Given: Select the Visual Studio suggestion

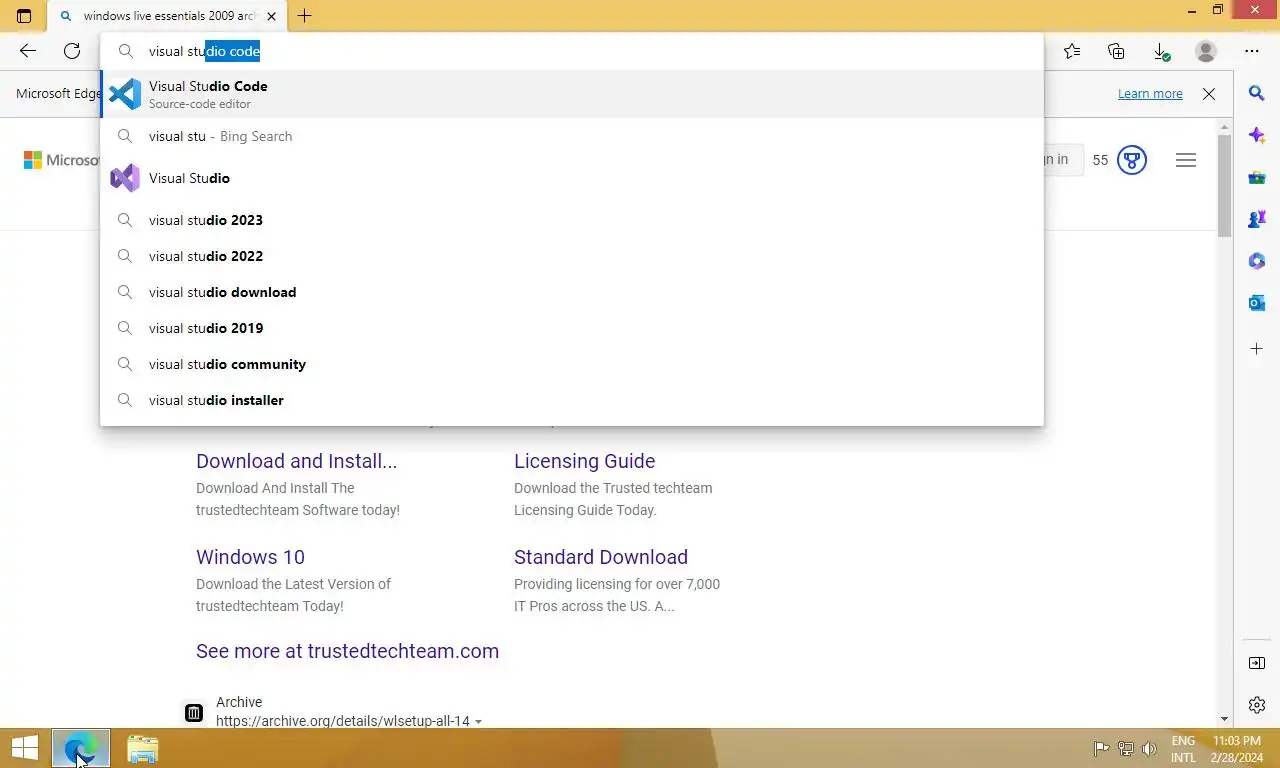Looking at the screenshot, I should [x=572, y=178].
